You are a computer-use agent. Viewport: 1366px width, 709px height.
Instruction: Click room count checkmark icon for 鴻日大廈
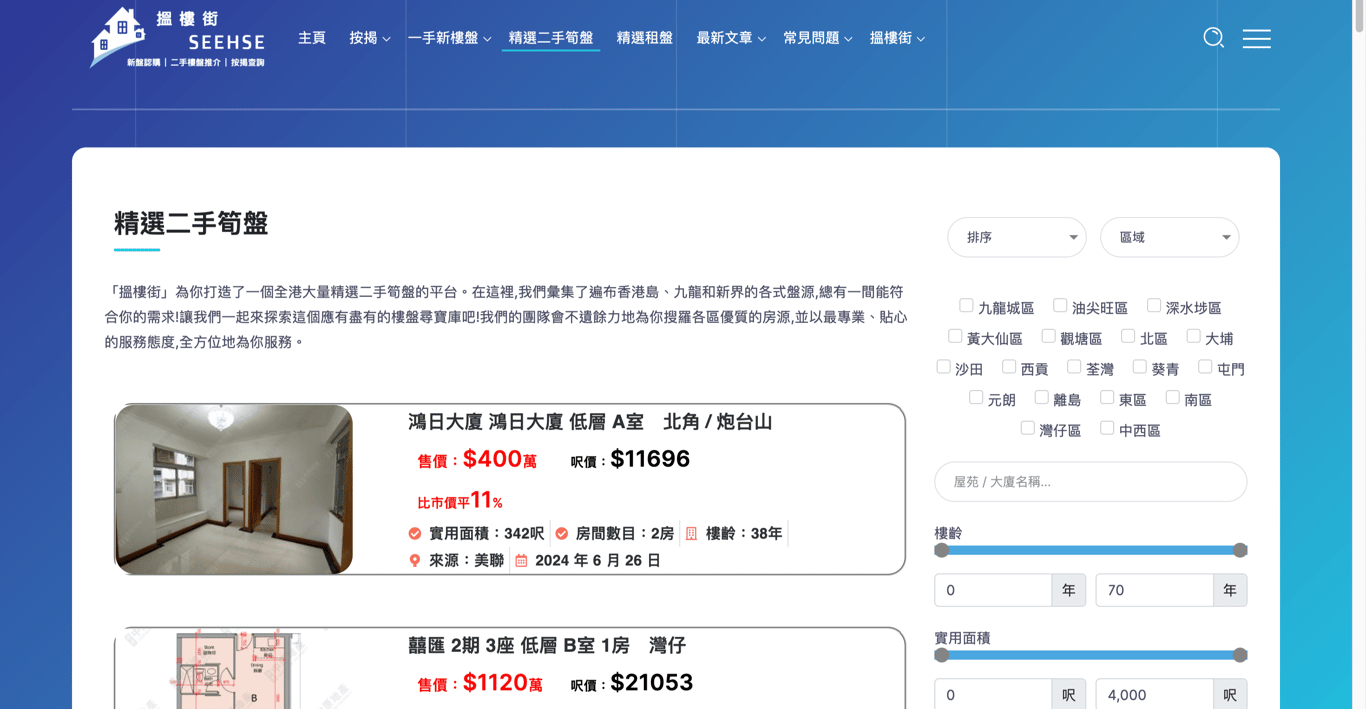click(x=562, y=534)
